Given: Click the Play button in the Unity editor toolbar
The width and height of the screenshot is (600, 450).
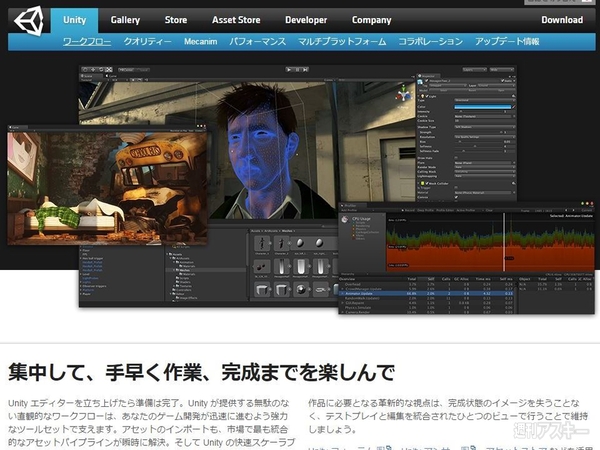Looking at the screenshot, I should (x=289, y=70).
